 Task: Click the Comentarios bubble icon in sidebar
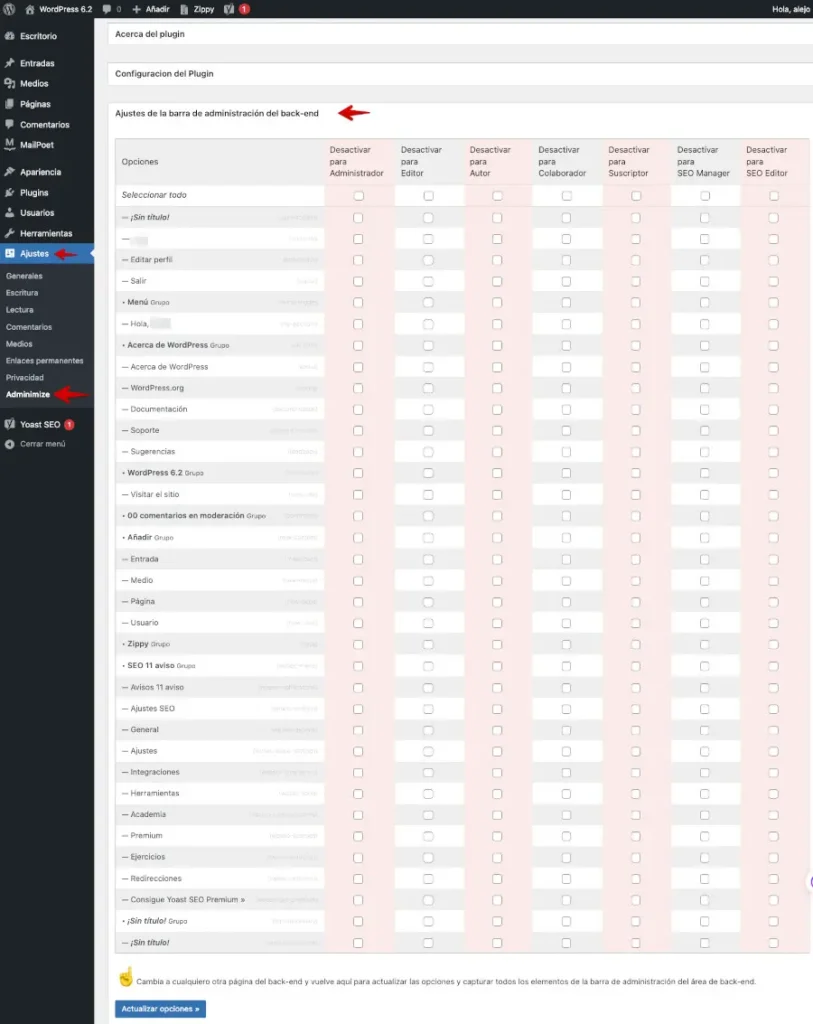click(9, 123)
